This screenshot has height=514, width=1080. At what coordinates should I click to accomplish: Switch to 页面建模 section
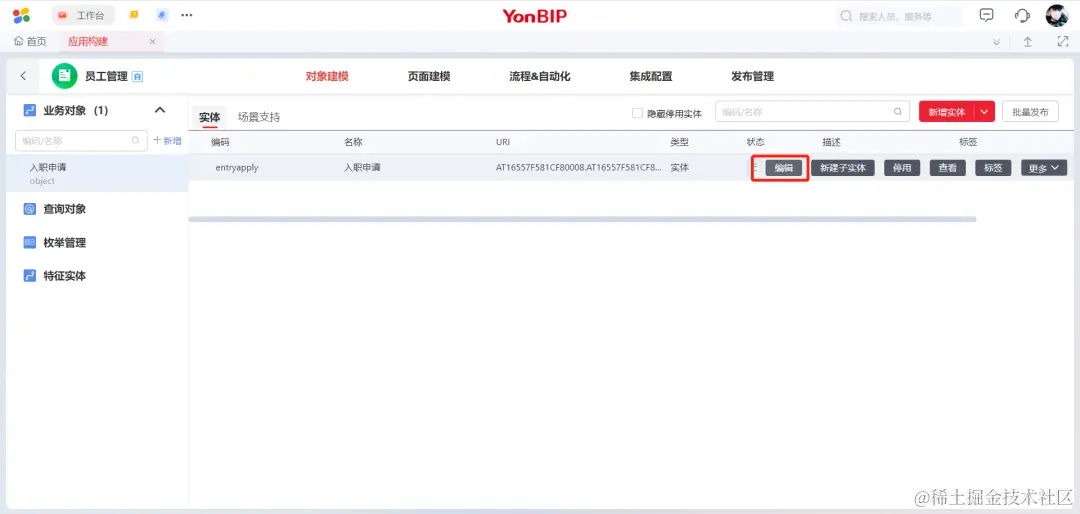coord(429,76)
